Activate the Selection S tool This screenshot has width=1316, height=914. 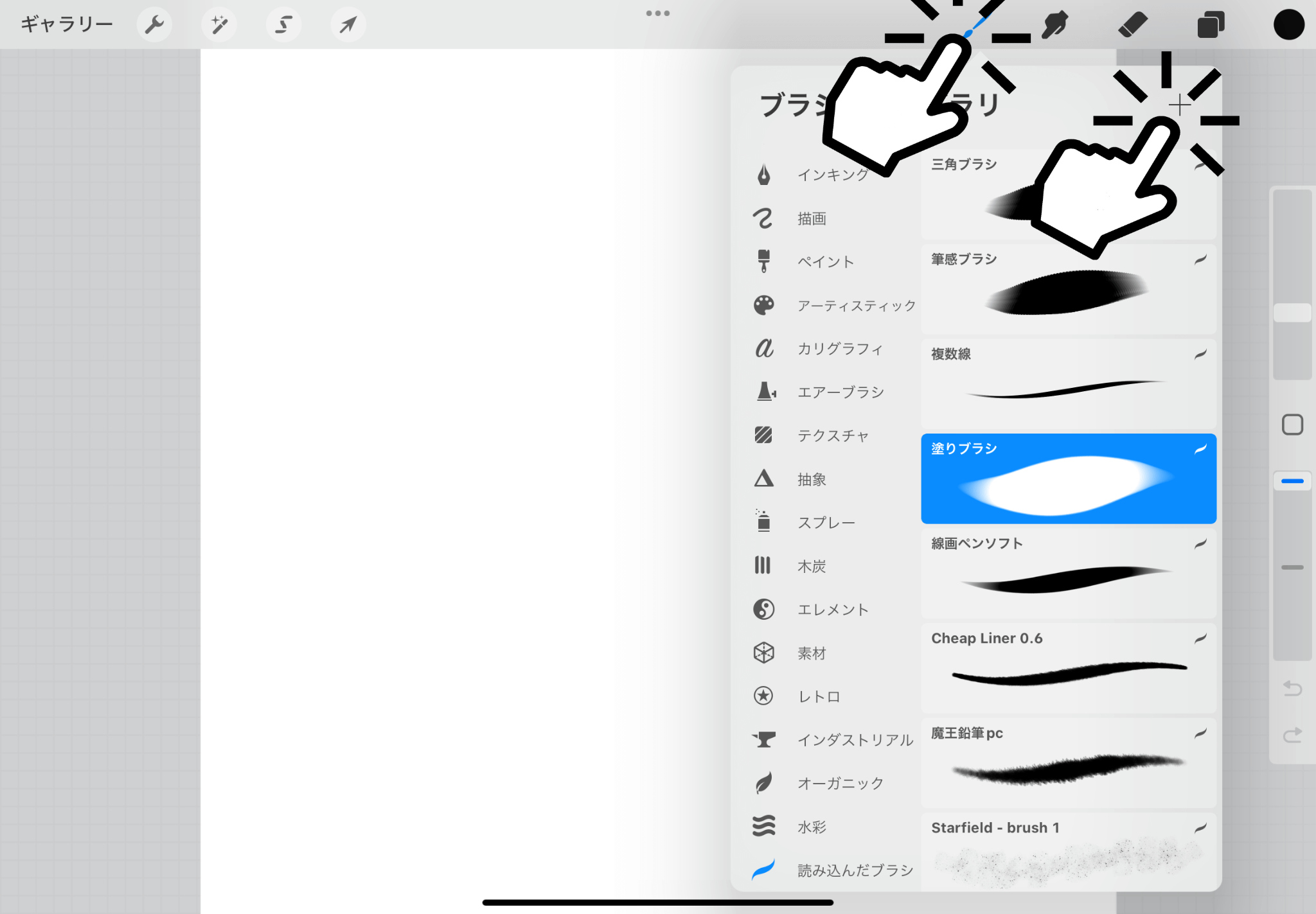pyautogui.click(x=283, y=24)
